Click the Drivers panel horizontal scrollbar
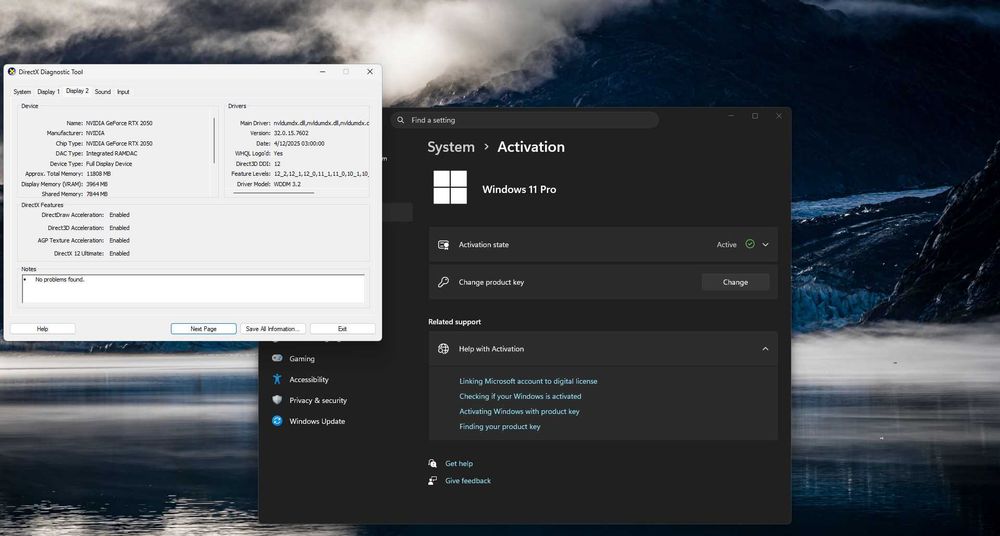 coord(274,193)
